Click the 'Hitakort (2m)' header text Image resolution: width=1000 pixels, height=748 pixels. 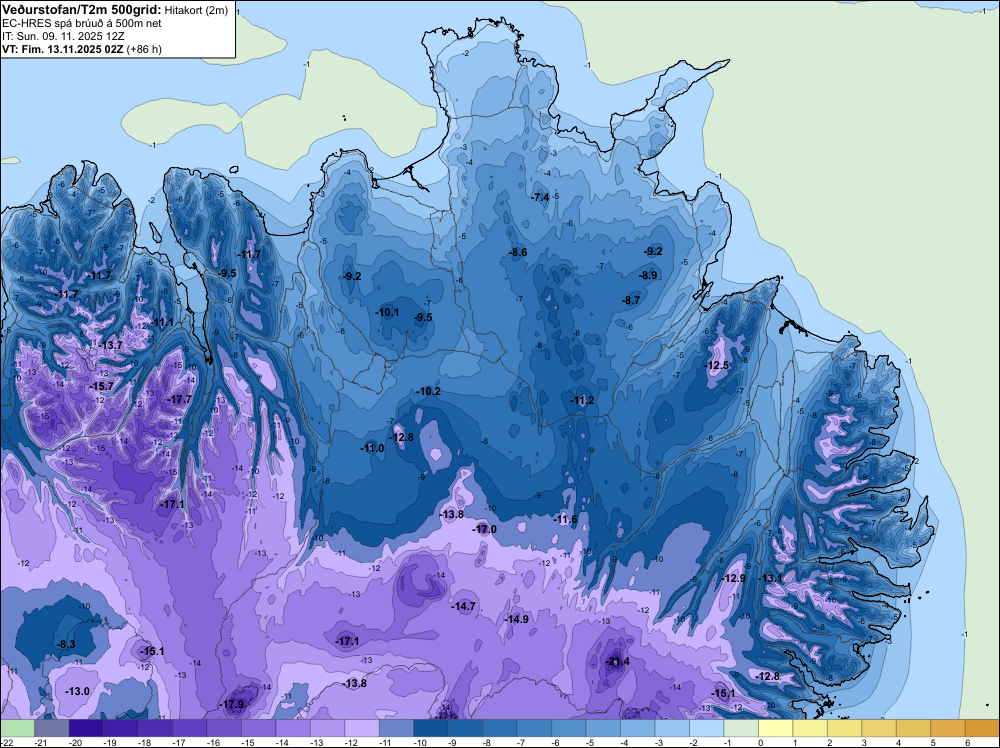196,10
